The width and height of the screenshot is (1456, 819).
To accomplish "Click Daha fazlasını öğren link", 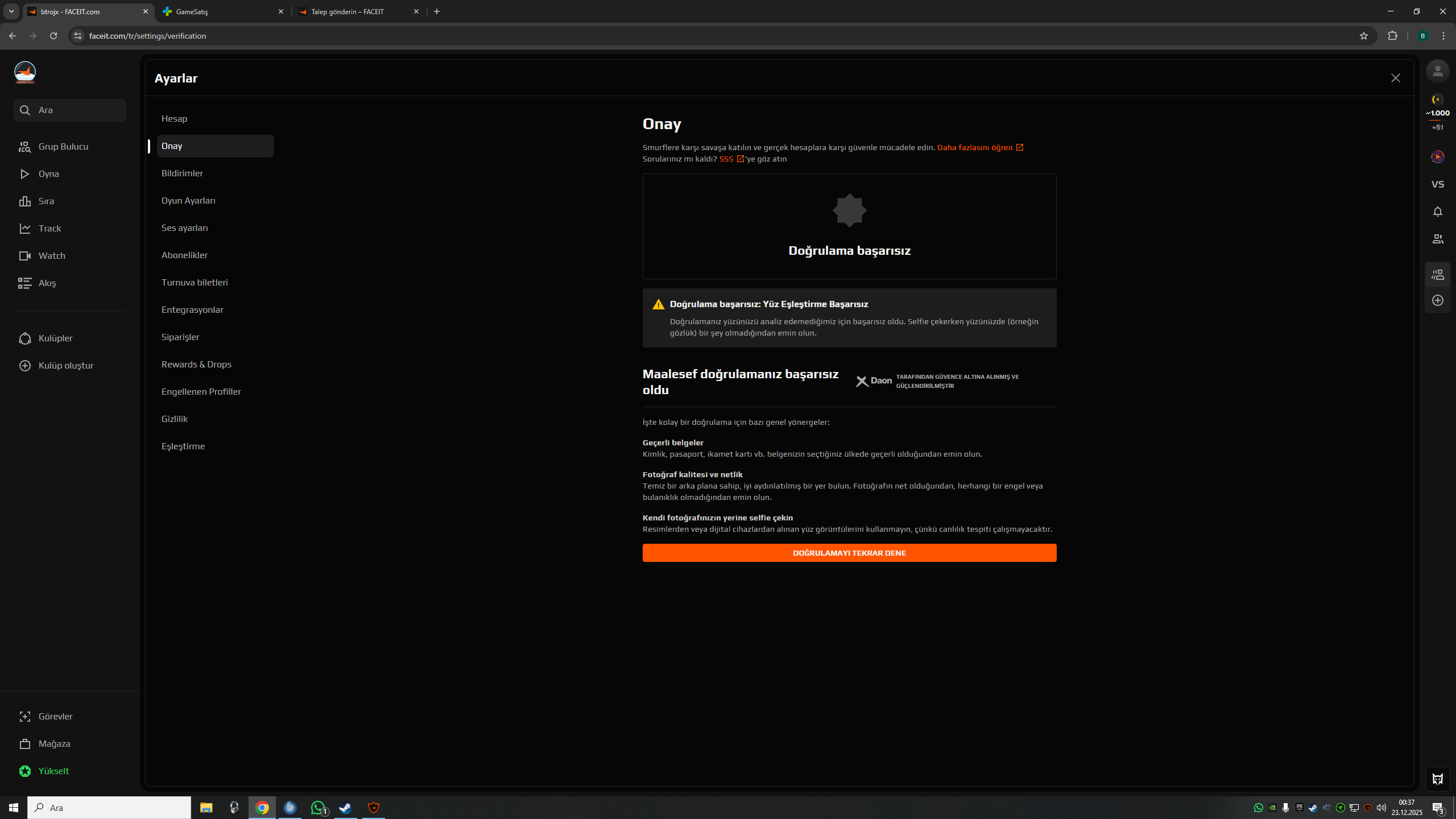I will 980,147.
